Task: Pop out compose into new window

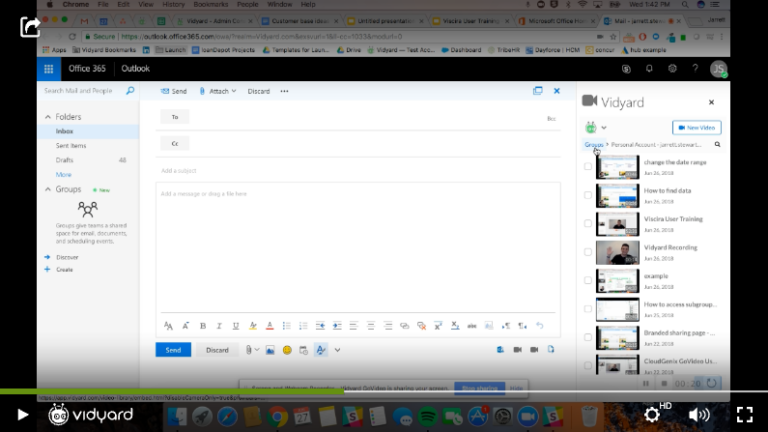Action: pos(538,91)
